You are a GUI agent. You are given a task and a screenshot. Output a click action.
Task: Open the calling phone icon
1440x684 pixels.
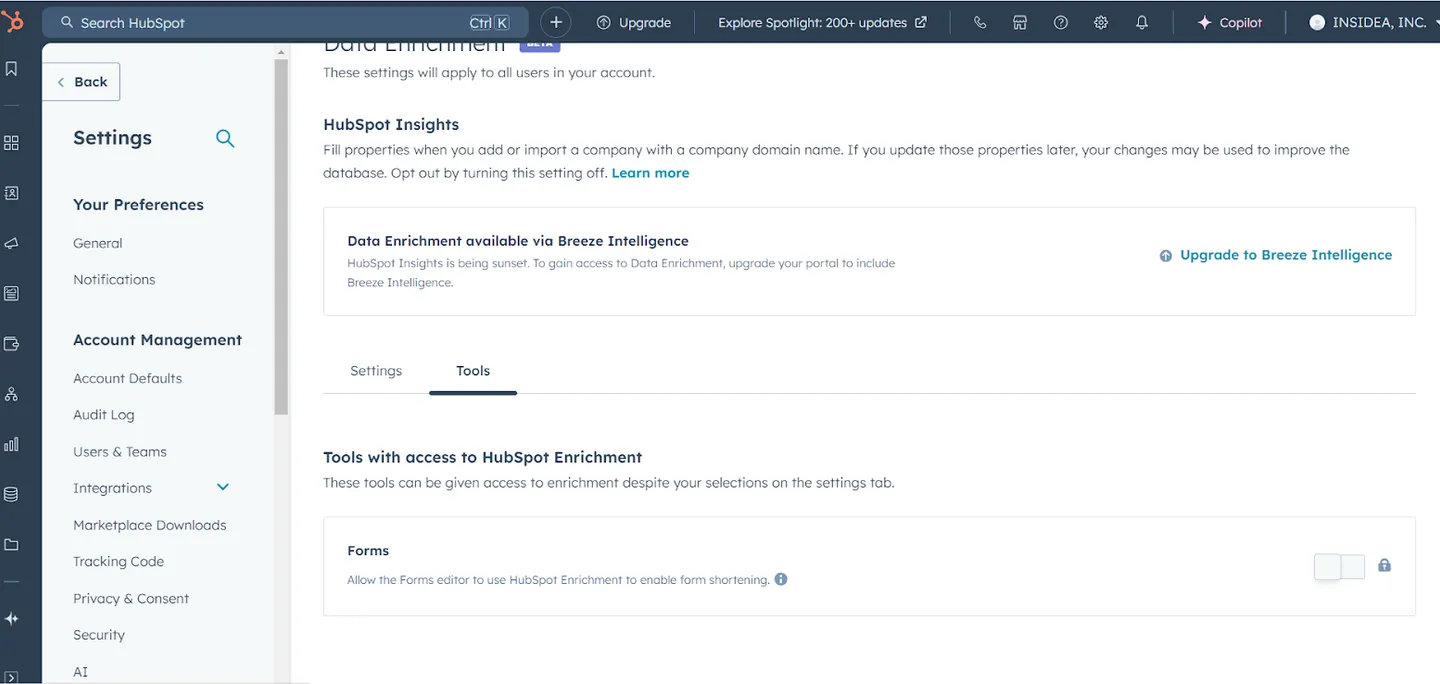(x=980, y=22)
